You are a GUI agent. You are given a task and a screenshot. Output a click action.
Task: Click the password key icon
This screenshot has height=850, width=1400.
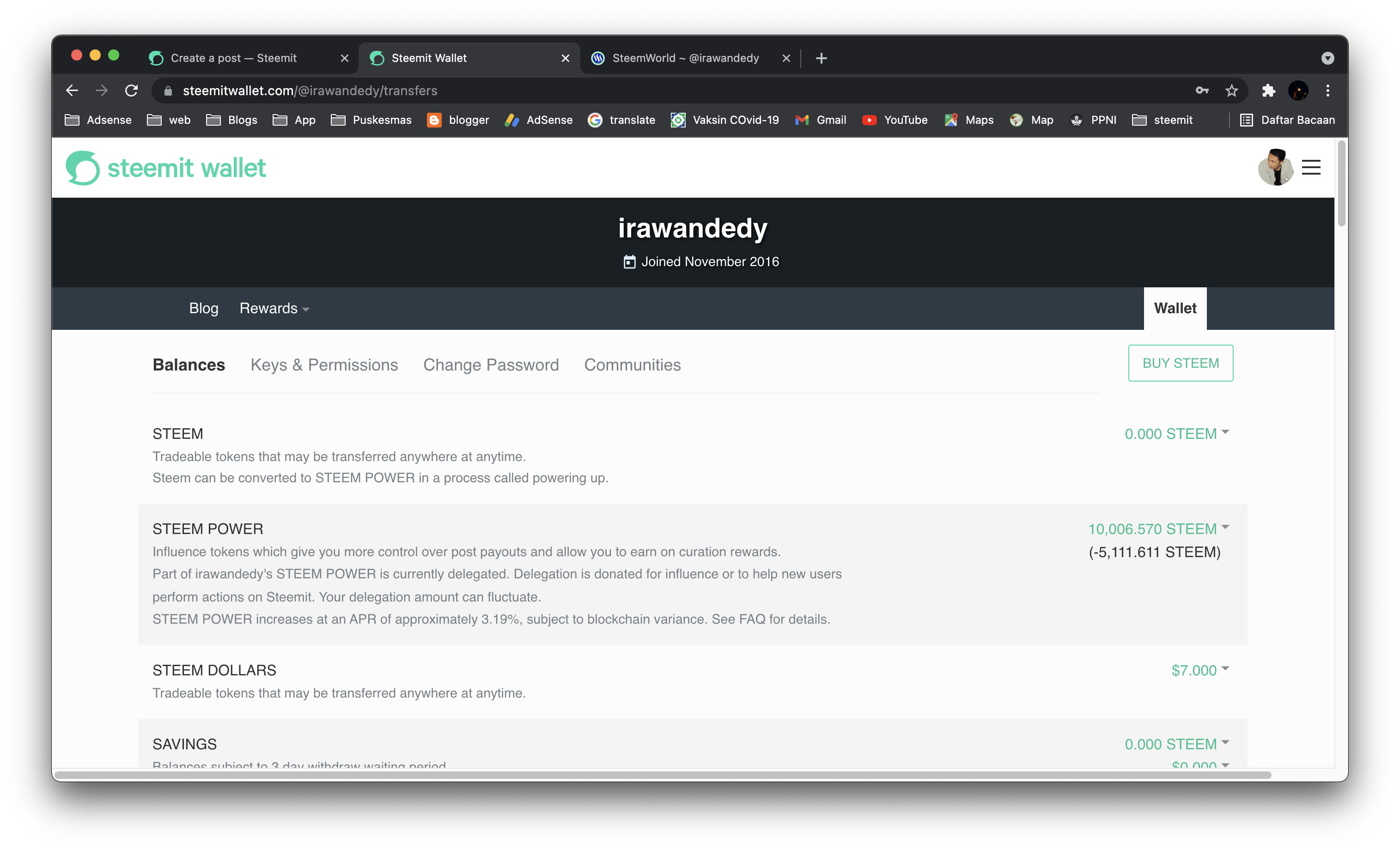pos(1202,91)
